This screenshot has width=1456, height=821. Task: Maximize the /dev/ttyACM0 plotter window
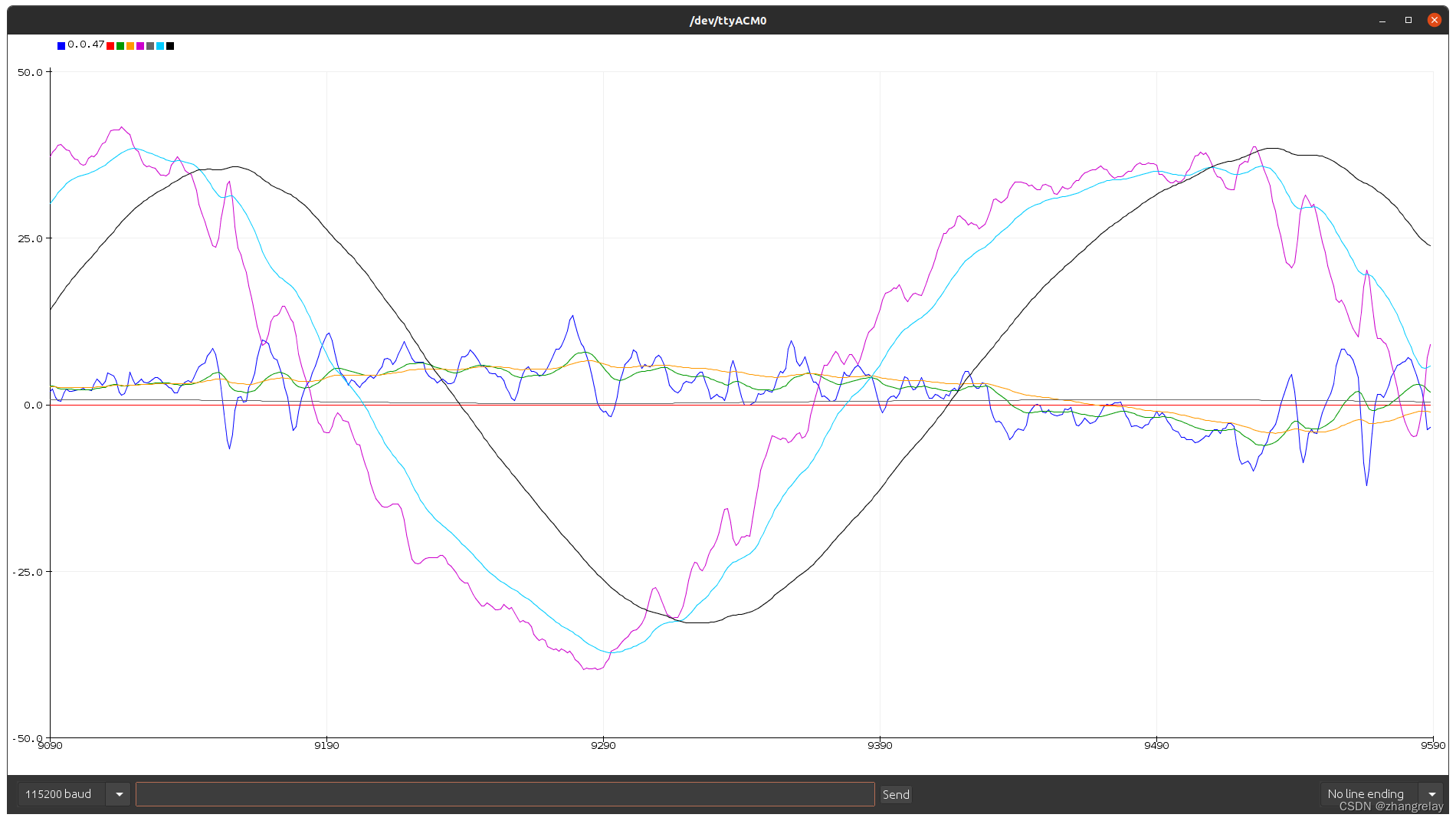1408,20
